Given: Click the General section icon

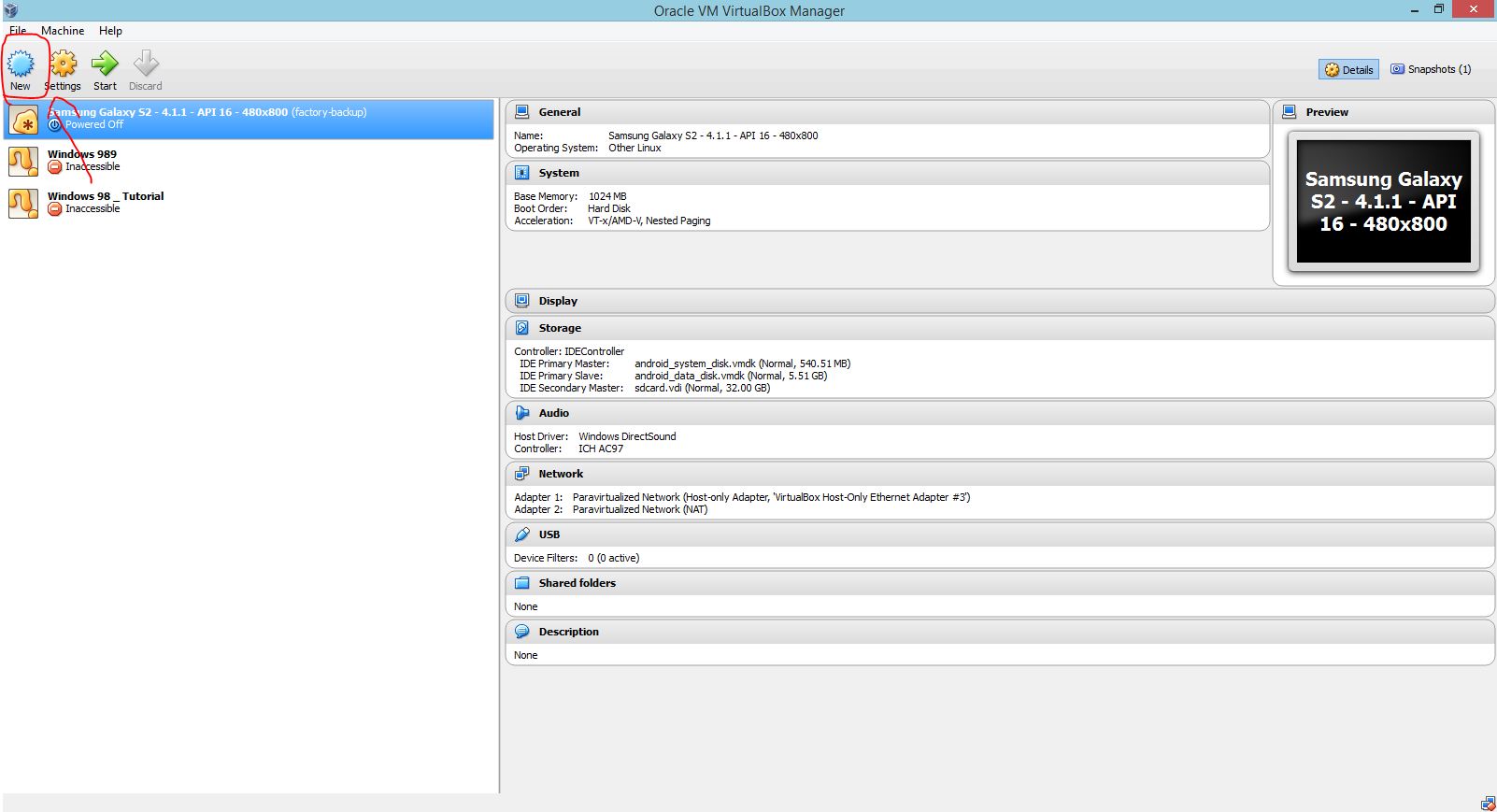Looking at the screenshot, I should (522, 111).
